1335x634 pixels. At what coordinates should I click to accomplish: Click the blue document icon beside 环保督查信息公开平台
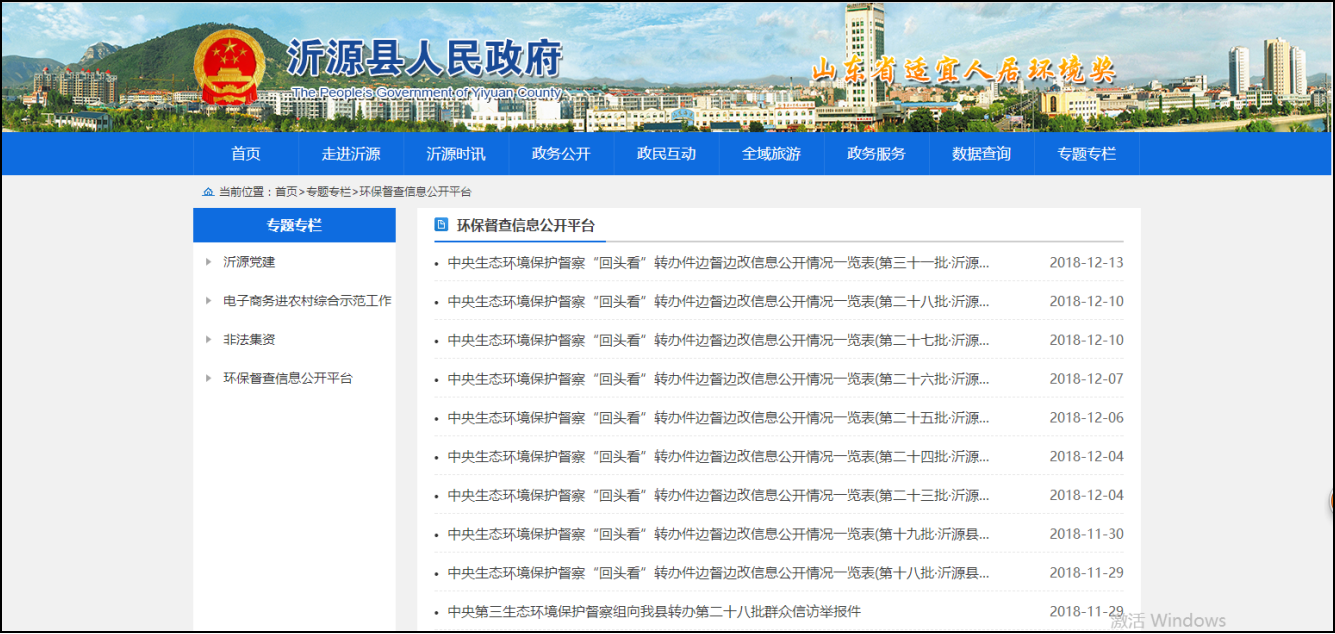point(441,225)
